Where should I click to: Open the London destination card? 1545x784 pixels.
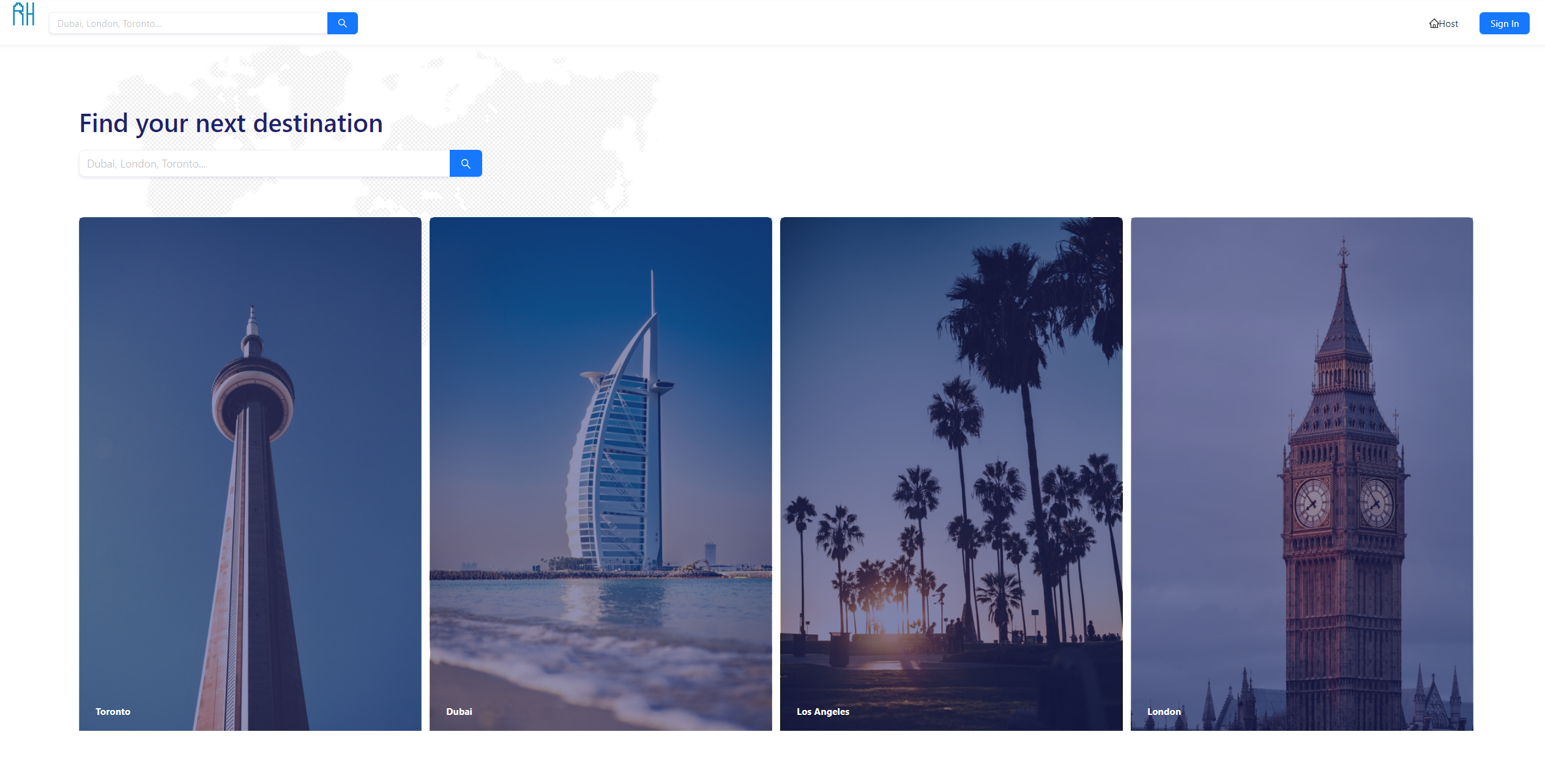point(1302,474)
